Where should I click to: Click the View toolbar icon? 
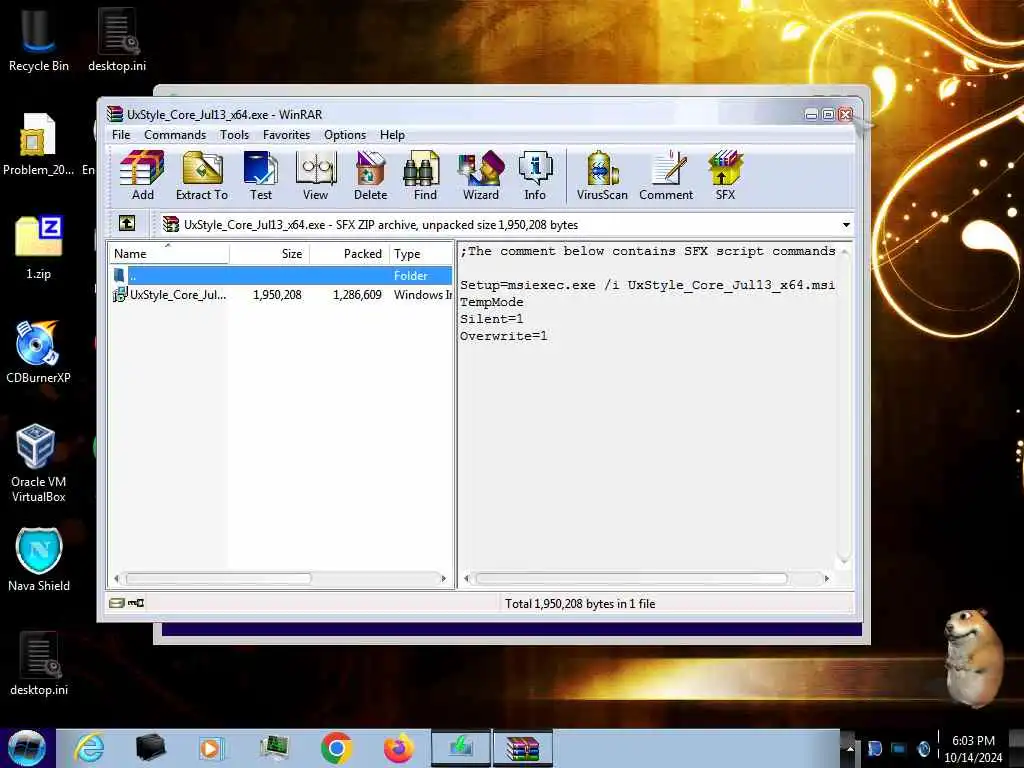coord(315,175)
